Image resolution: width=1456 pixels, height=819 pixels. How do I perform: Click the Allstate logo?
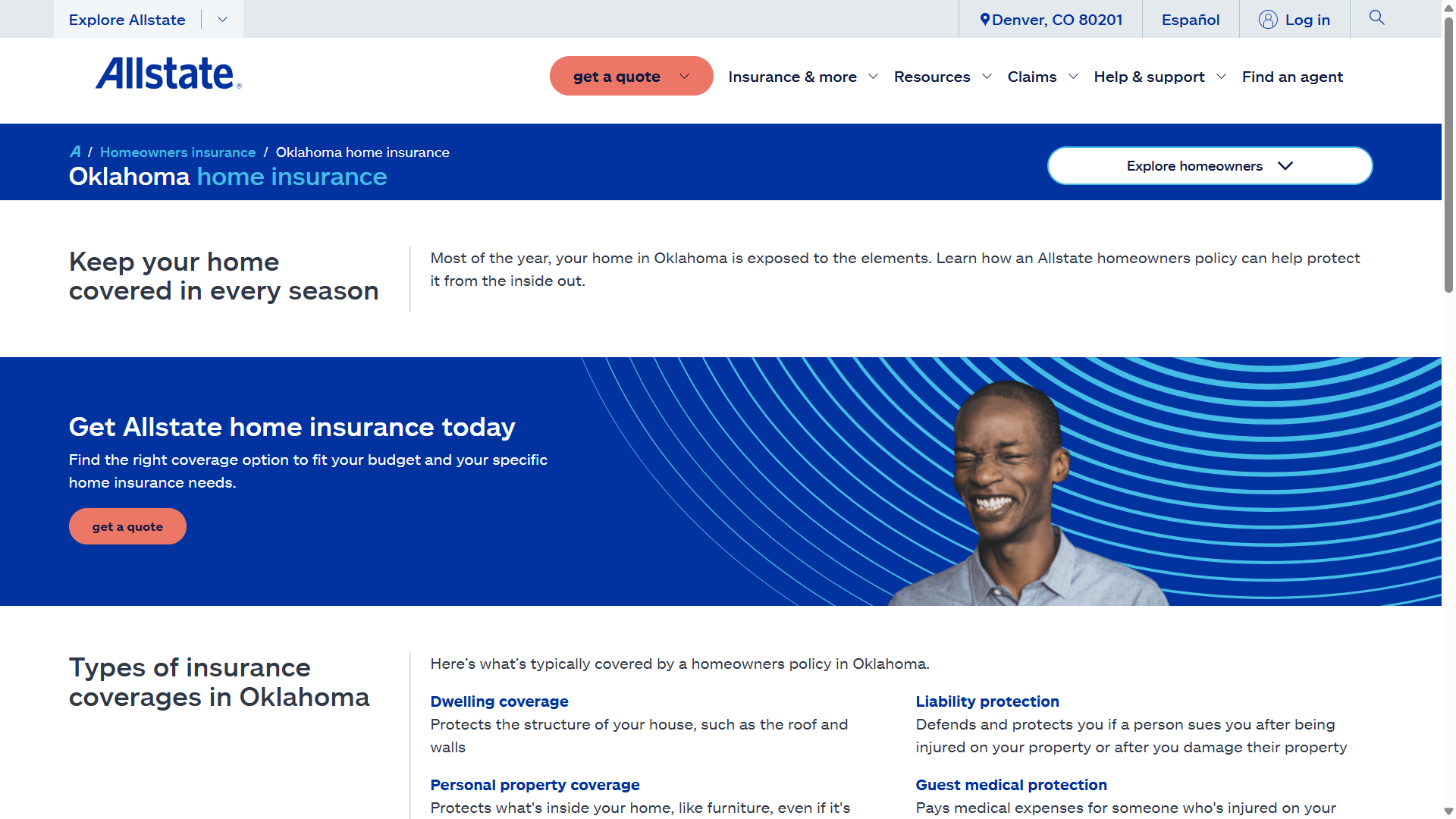(x=167, y=74)
